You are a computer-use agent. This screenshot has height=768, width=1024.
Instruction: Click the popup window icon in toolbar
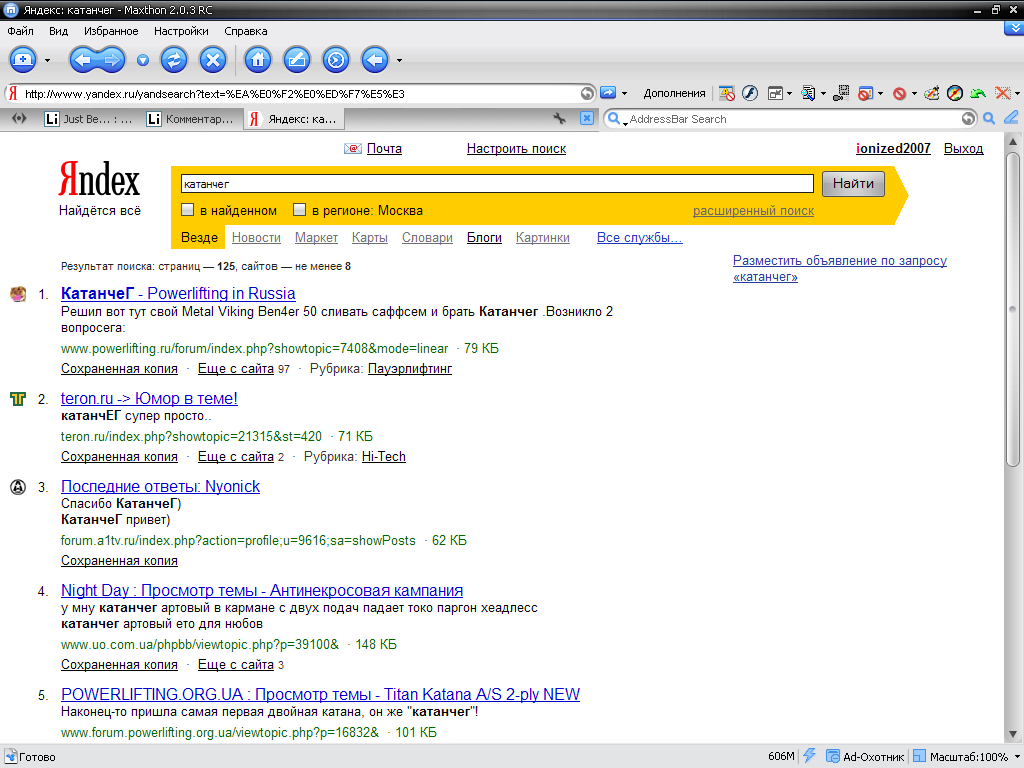tap(775, 93)
